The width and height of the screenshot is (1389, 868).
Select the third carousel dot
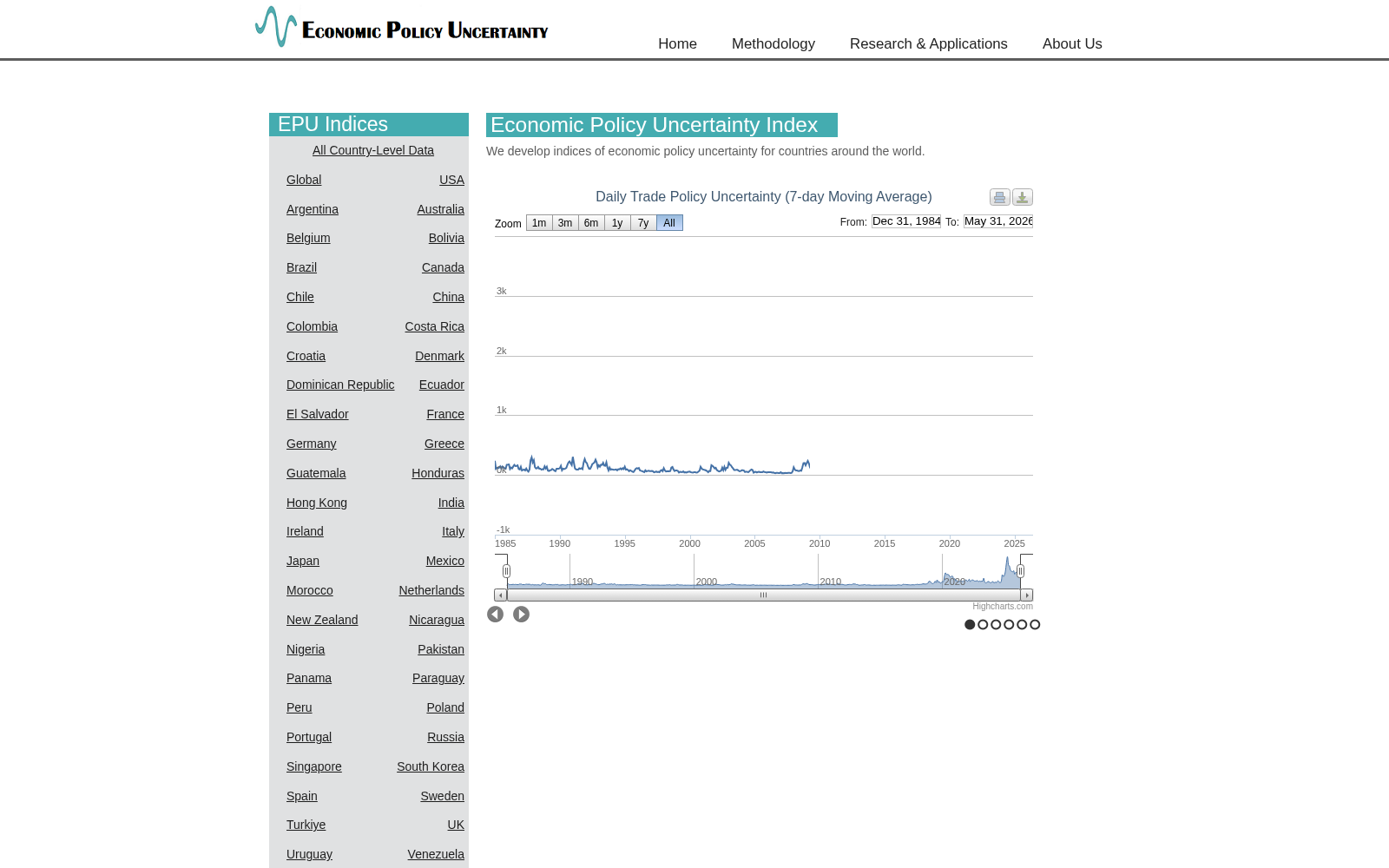coord(996,625)
